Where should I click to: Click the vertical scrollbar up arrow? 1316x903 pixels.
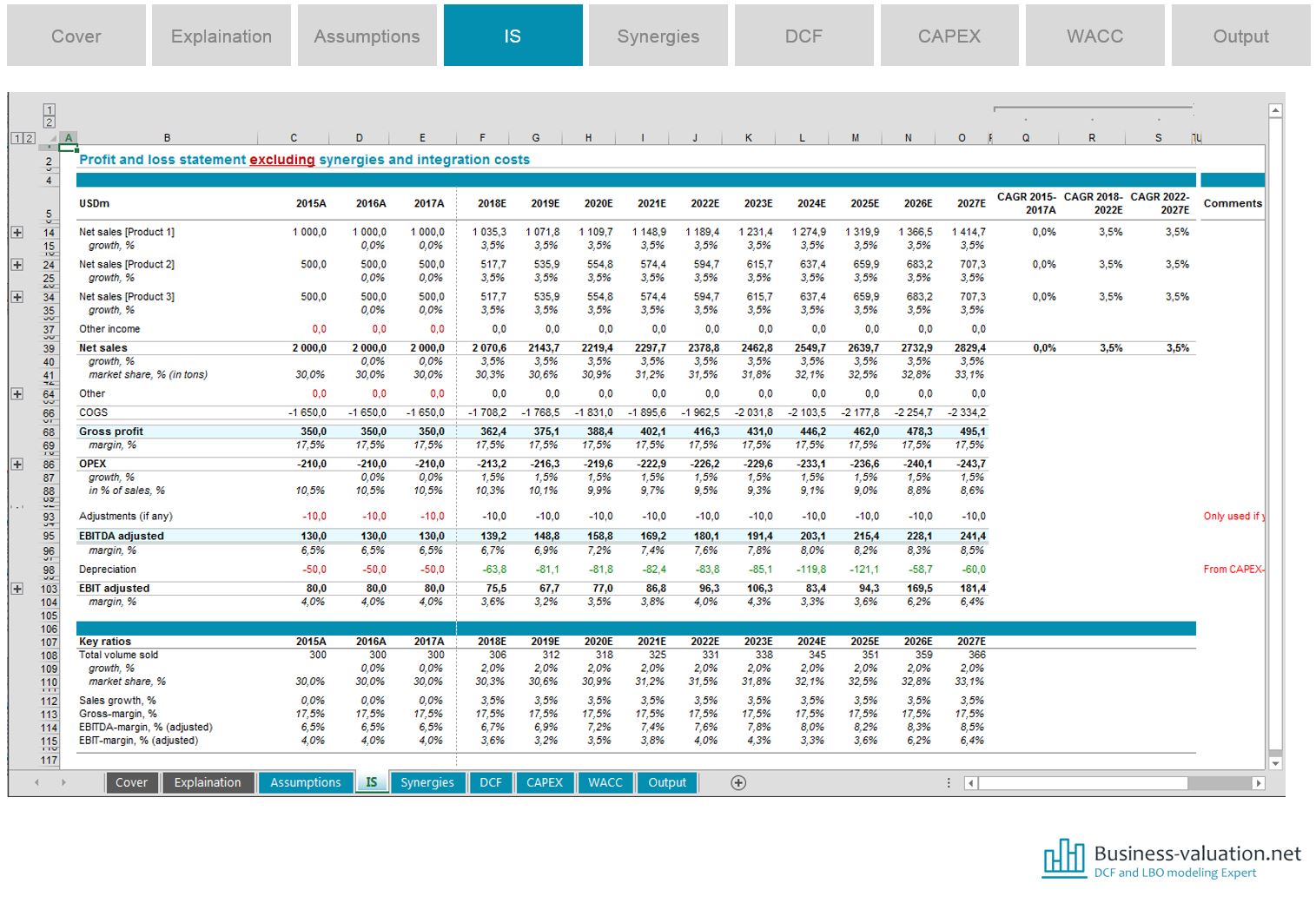tap(1274, 109)
